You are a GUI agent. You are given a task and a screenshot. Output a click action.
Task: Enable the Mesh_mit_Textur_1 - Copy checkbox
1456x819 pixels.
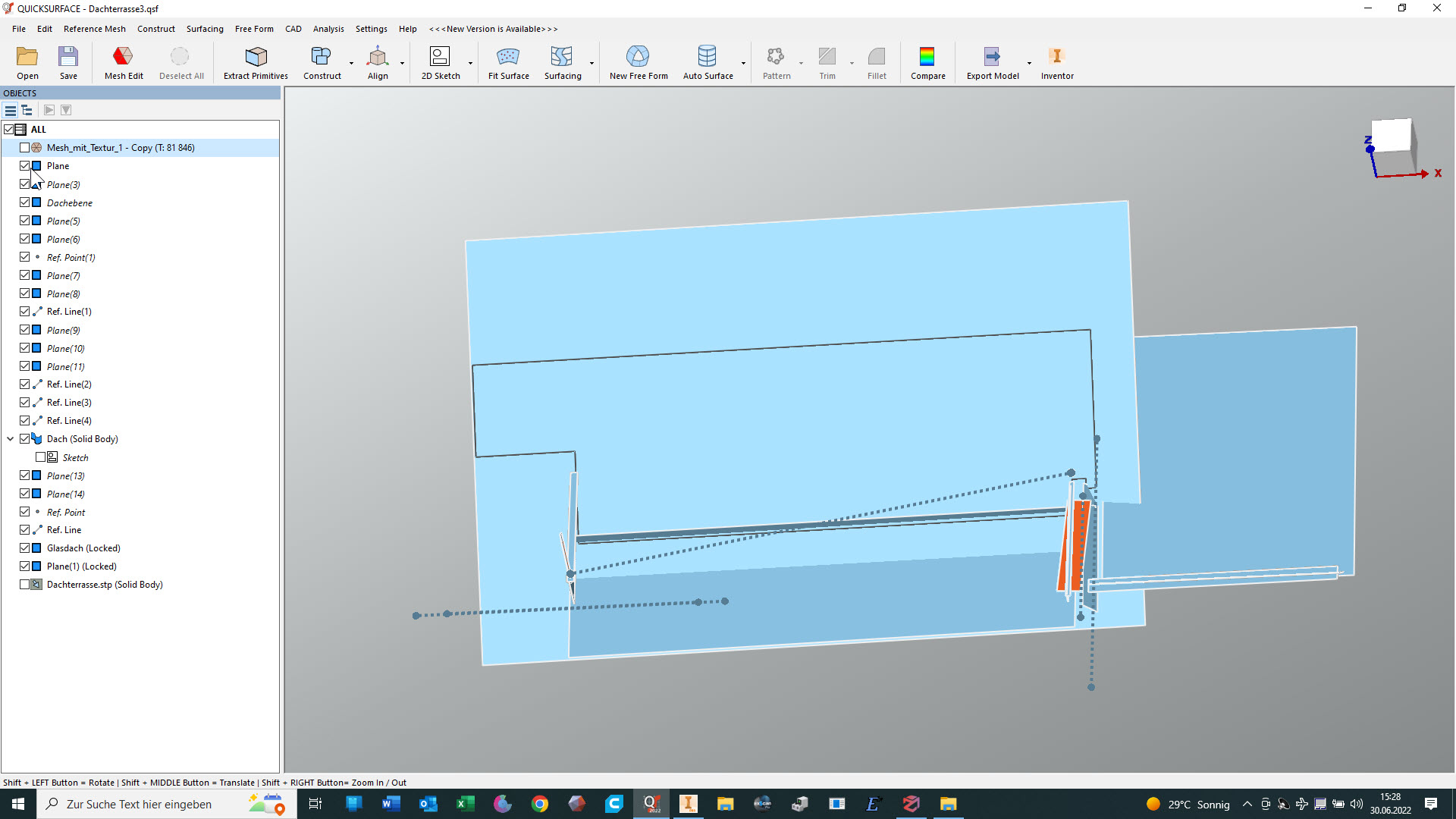pyautogui.click(x=25, y=148)
